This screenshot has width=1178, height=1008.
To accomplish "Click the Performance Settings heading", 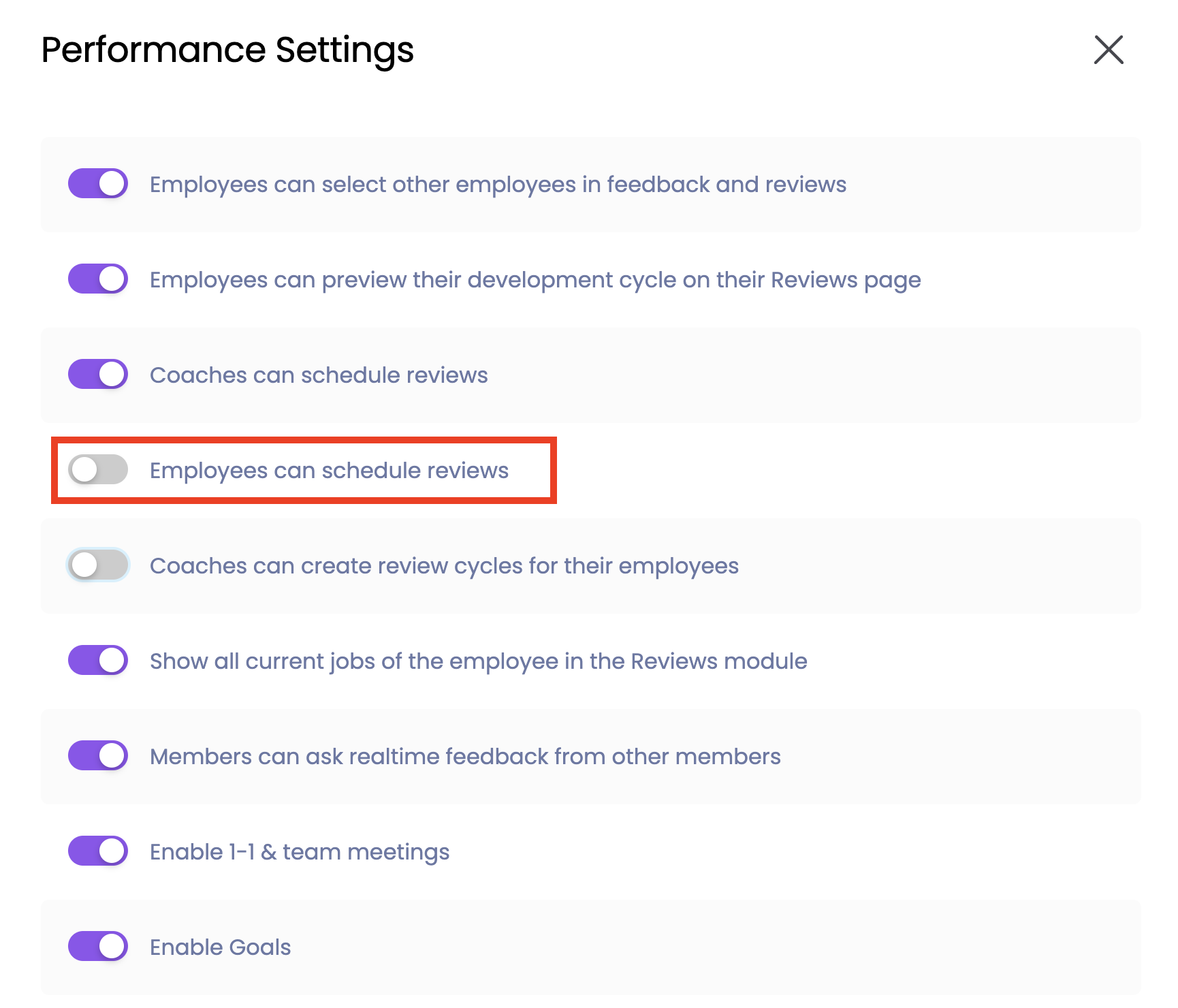I will click(227, 50).
